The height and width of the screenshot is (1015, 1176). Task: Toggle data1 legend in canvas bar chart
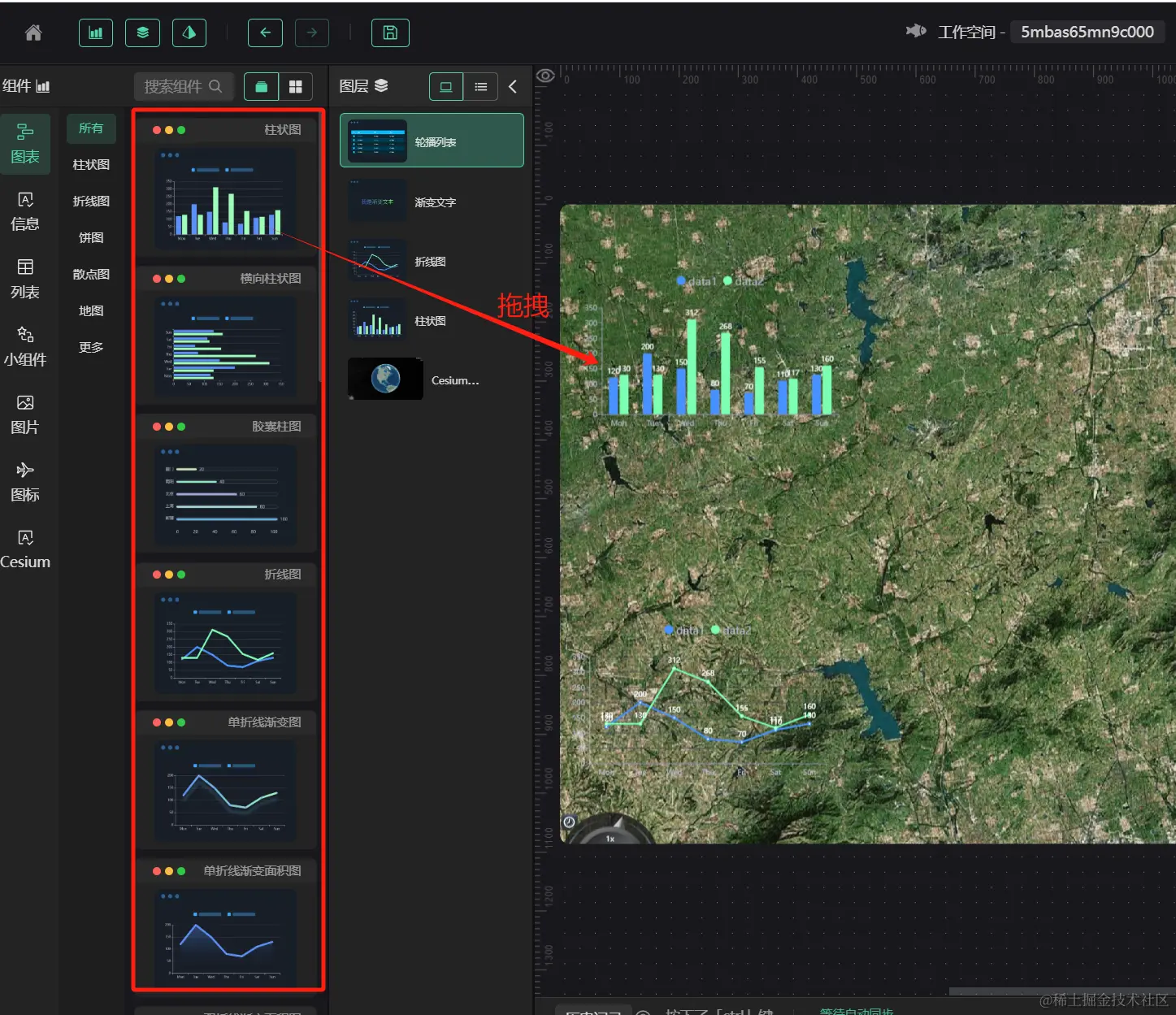(x=696, y=281)
